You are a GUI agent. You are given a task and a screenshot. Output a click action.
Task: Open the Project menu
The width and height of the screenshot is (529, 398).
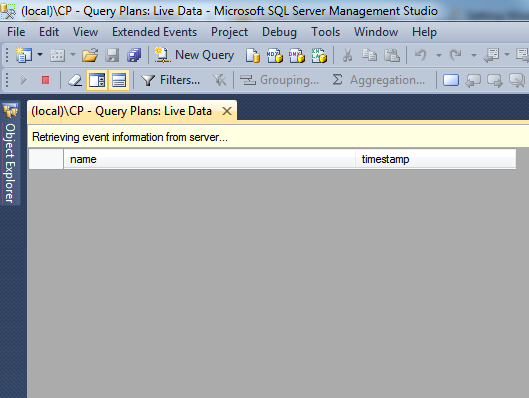229,32
